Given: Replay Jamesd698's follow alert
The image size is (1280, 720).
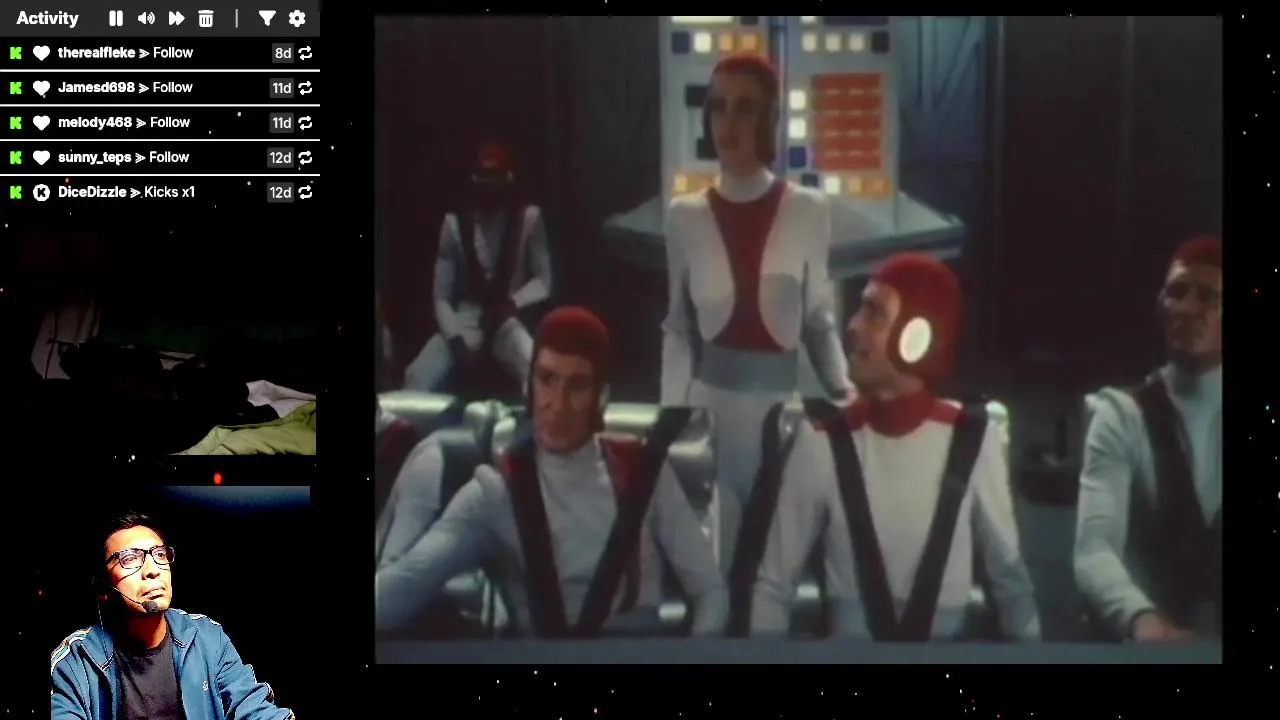Looking at the screenshot, I should click(x=306, y=88).
